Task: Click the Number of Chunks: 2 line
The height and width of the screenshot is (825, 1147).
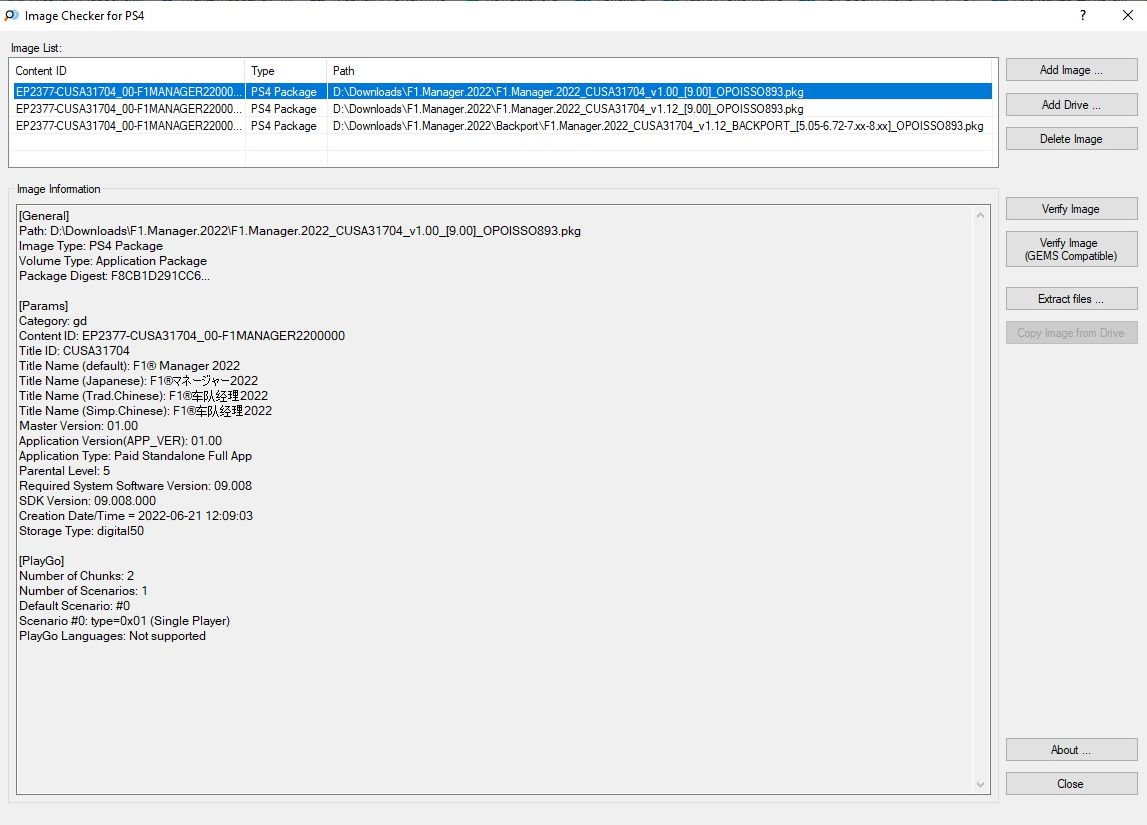Action: (76, 576)
